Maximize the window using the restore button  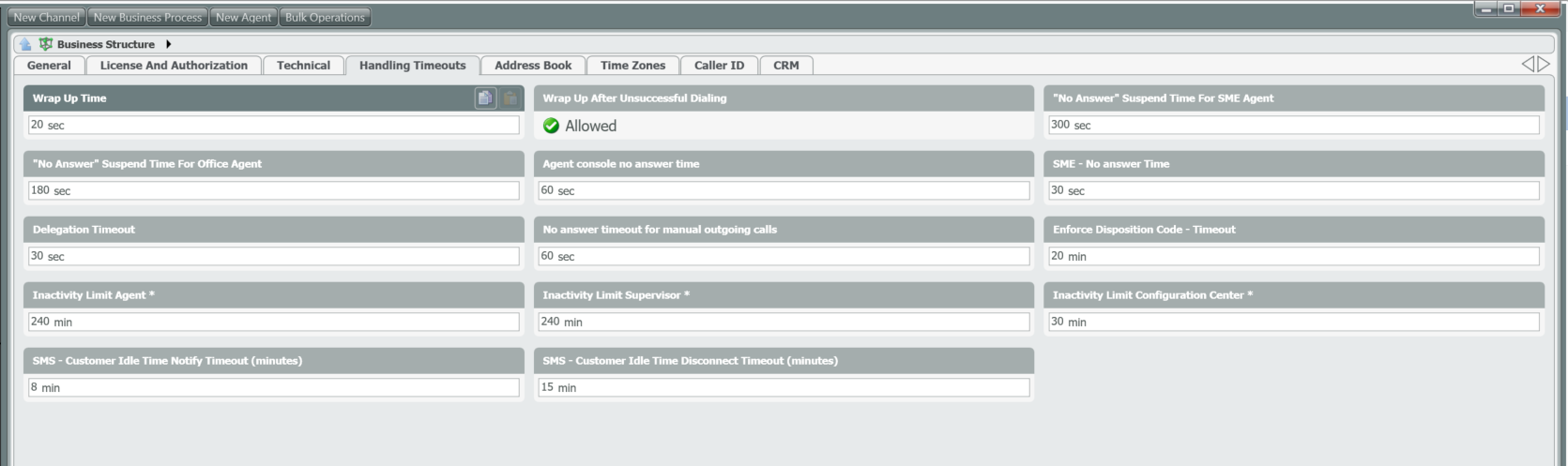[x=1509, y=8]
